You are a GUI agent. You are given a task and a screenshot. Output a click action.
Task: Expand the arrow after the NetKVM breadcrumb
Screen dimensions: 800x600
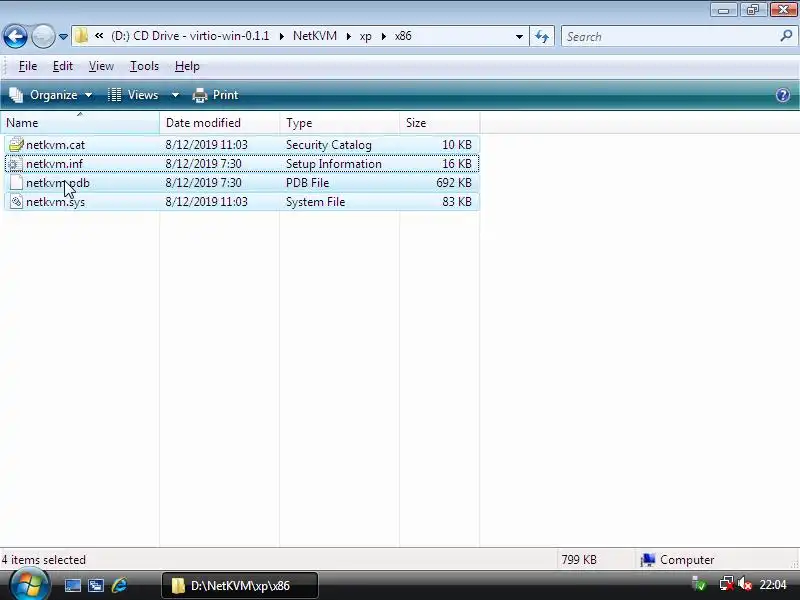pos(349,36)
